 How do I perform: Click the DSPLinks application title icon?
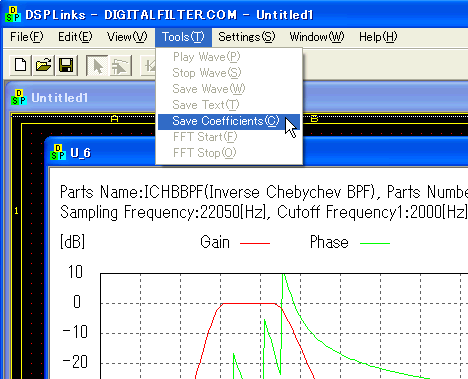(x=13, y=14)
